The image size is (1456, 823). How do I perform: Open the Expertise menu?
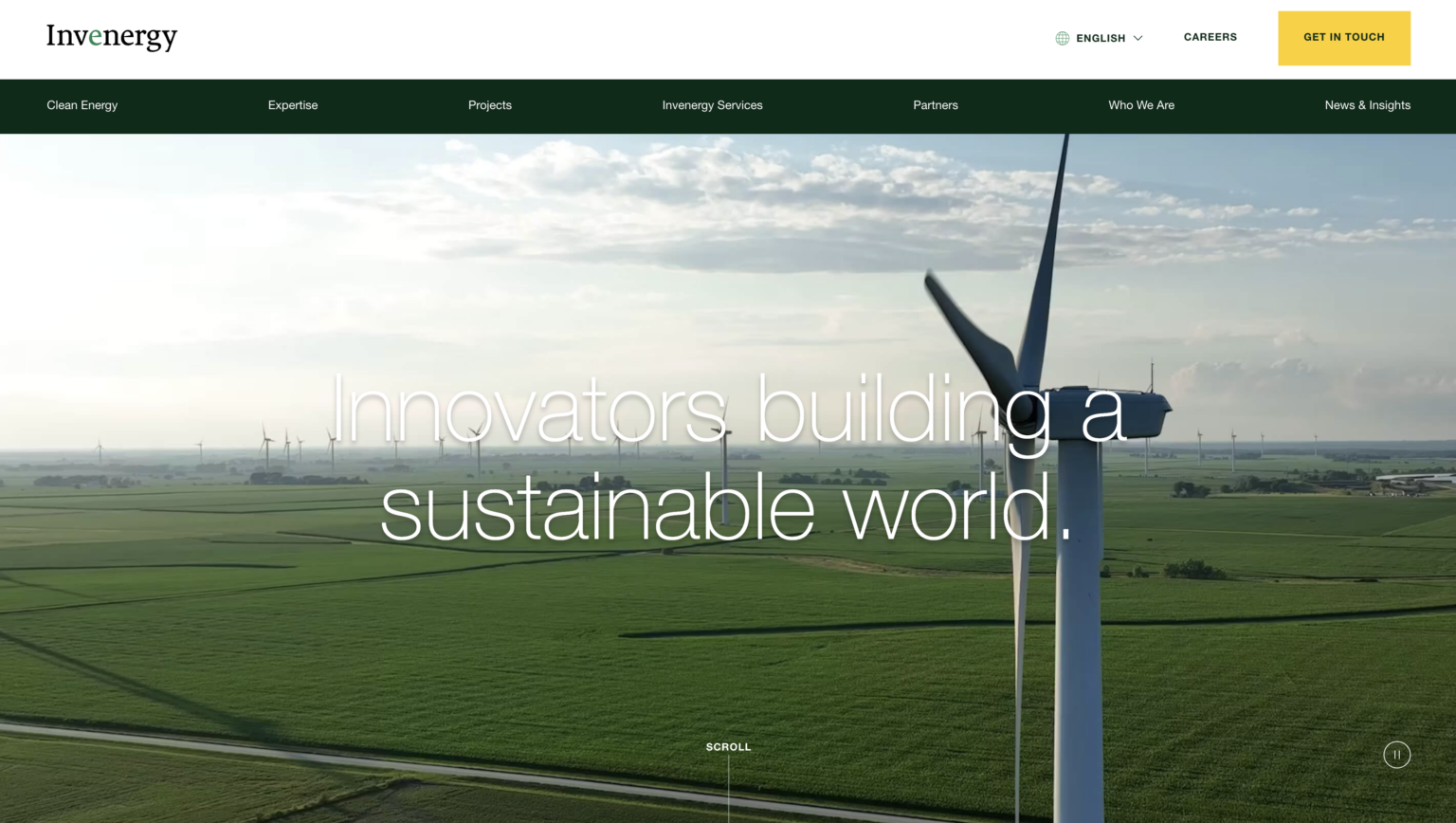293,105
